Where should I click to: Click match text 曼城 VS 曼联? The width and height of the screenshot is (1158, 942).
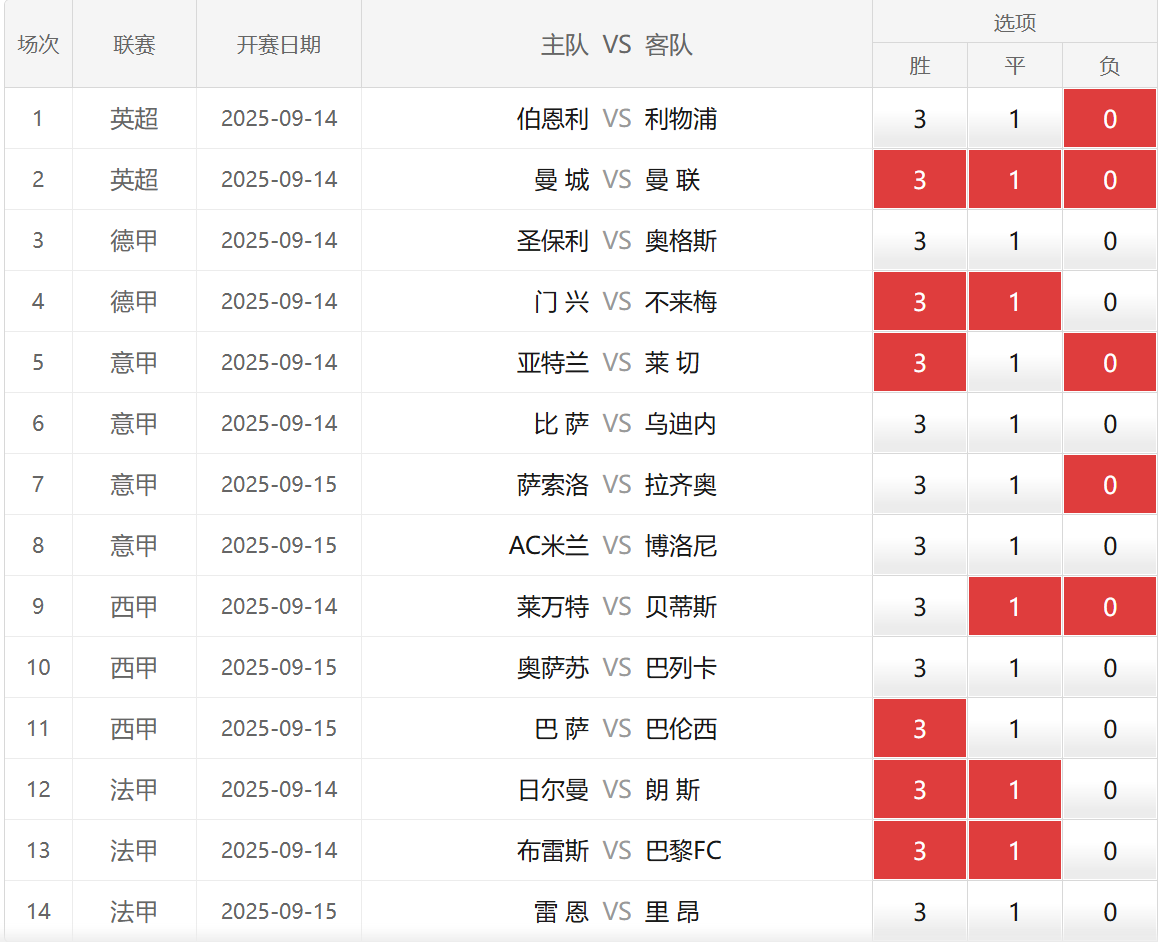click(617, 179)
